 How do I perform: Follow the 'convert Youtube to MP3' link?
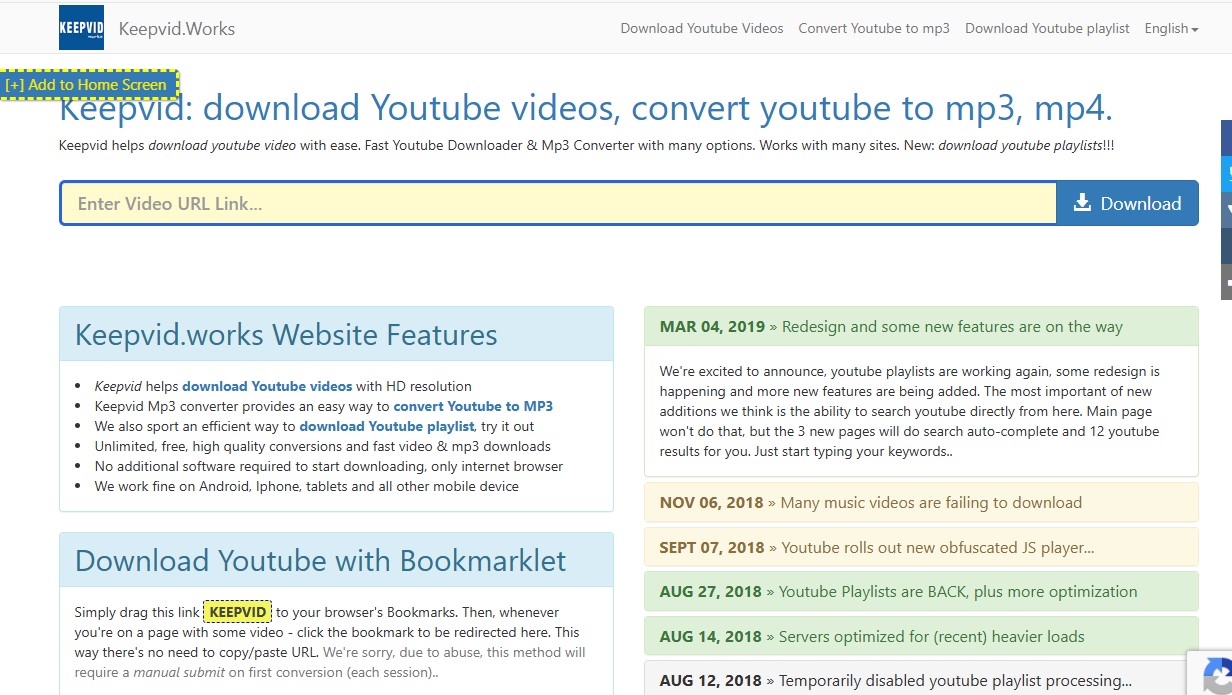coord(473,406)
